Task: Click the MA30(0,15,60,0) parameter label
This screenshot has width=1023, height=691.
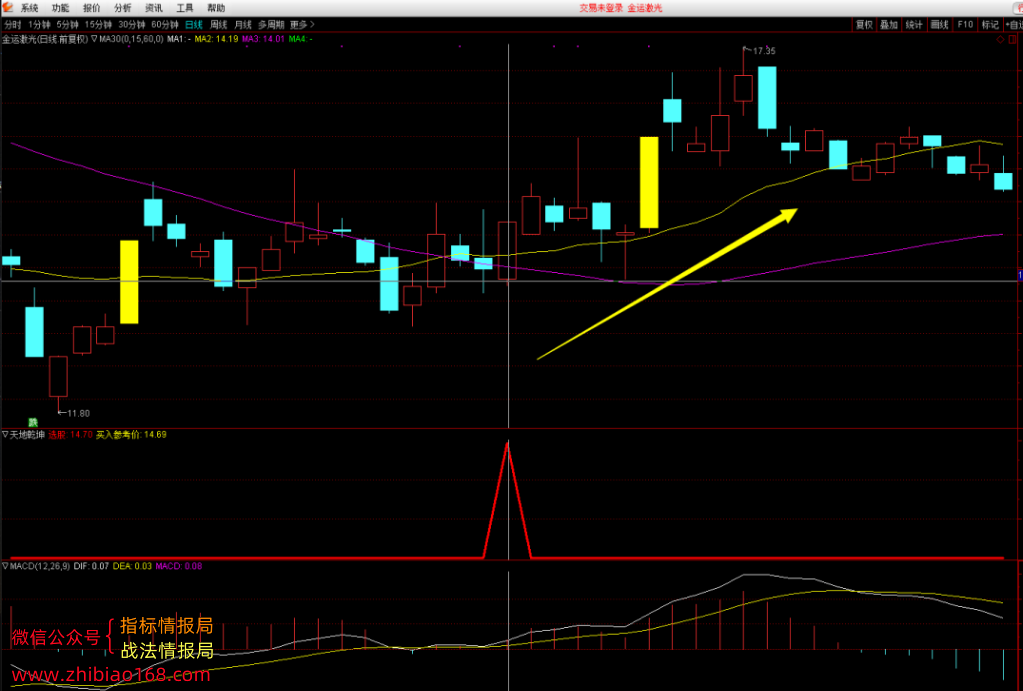Action: pos(131,39)
